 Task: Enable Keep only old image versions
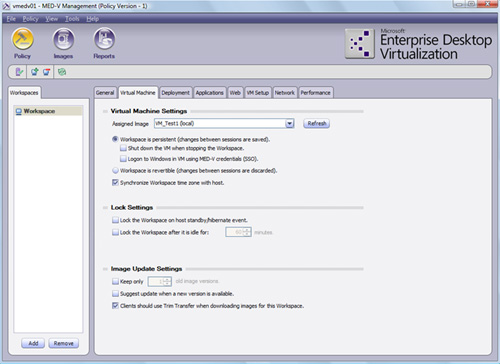pyautogui.click(x=115, y=282)
